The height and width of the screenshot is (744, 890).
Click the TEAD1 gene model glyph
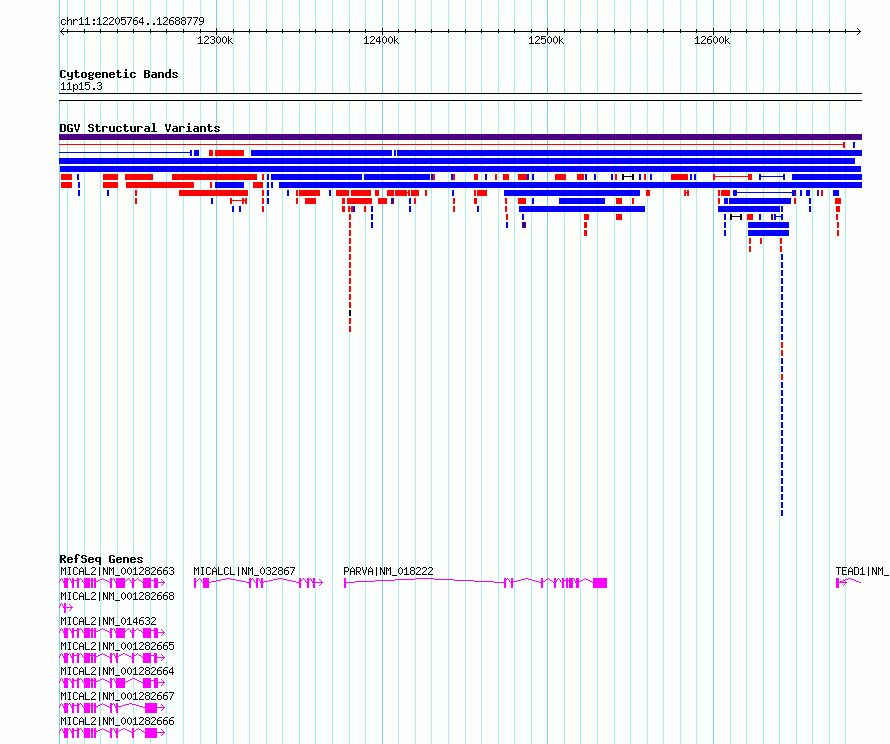click(x=848, y=583)
